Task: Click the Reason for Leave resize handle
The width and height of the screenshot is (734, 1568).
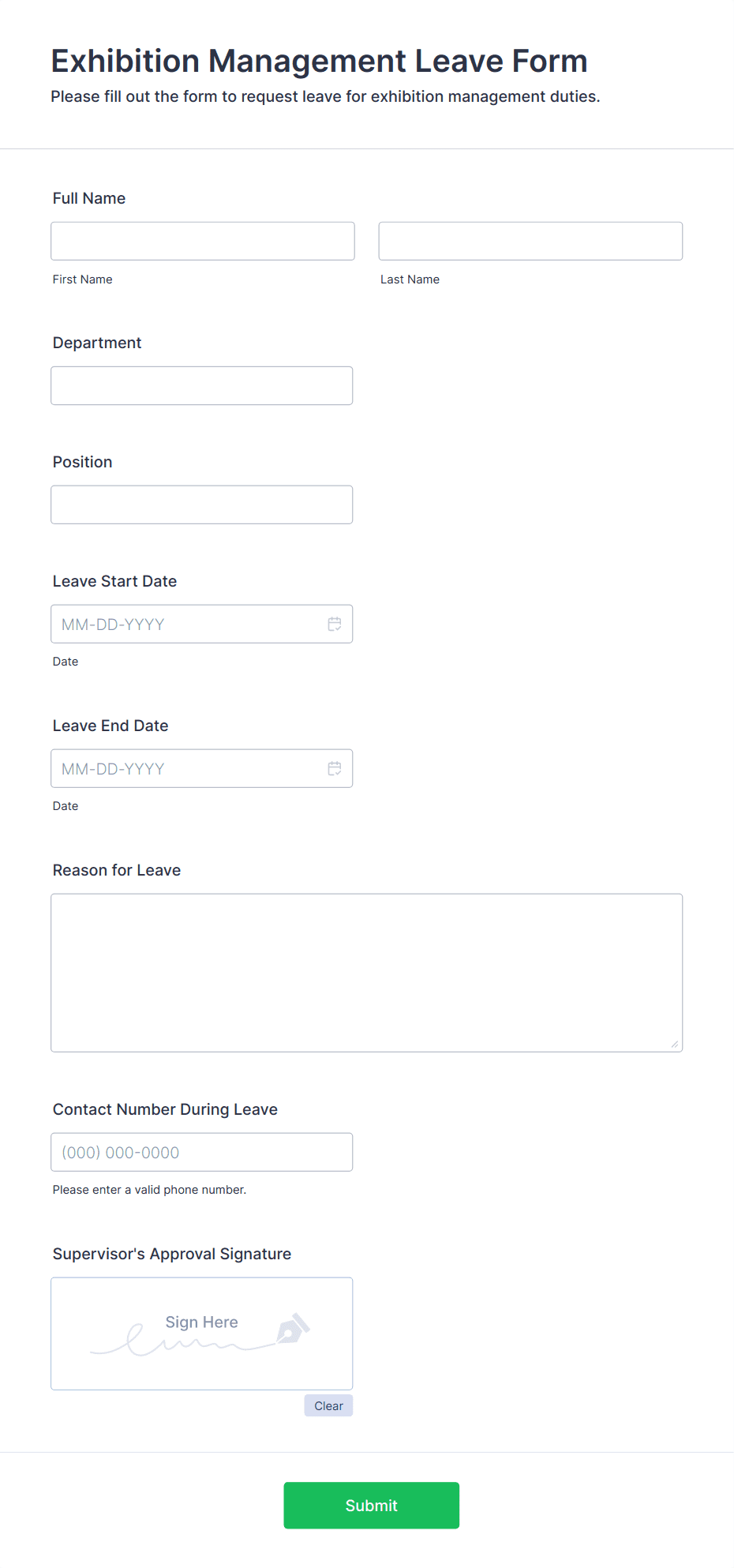Action: click(x=674, y=1044)
